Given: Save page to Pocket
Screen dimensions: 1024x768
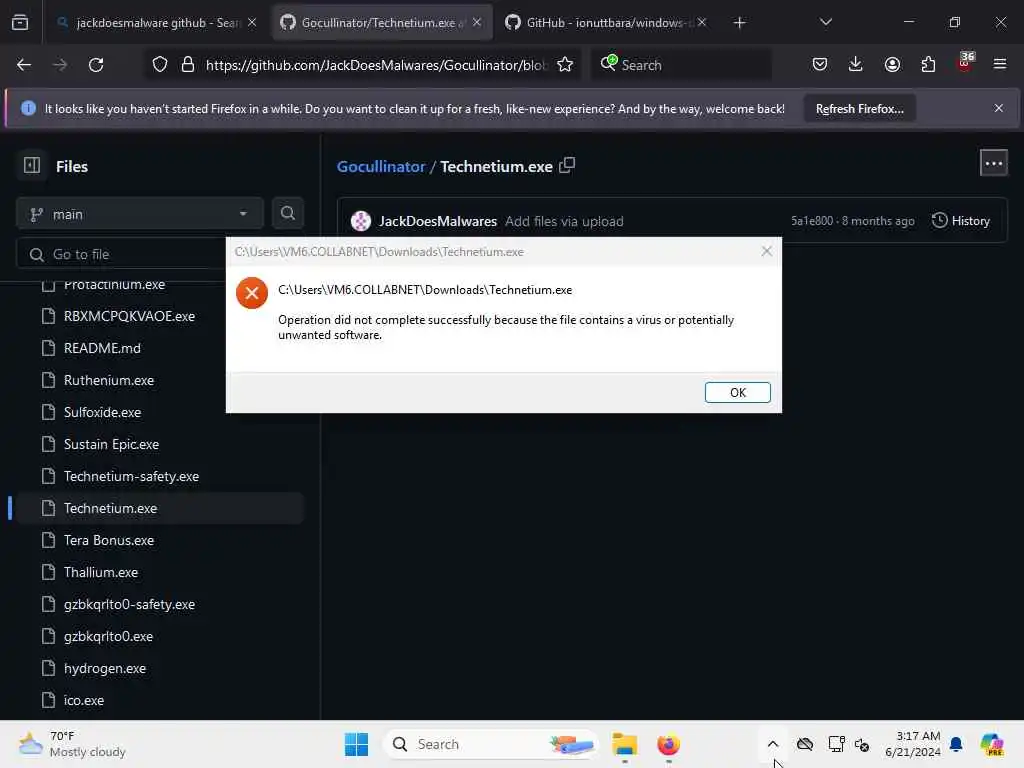Looking at the screenshot, I should tap(820, 64).
